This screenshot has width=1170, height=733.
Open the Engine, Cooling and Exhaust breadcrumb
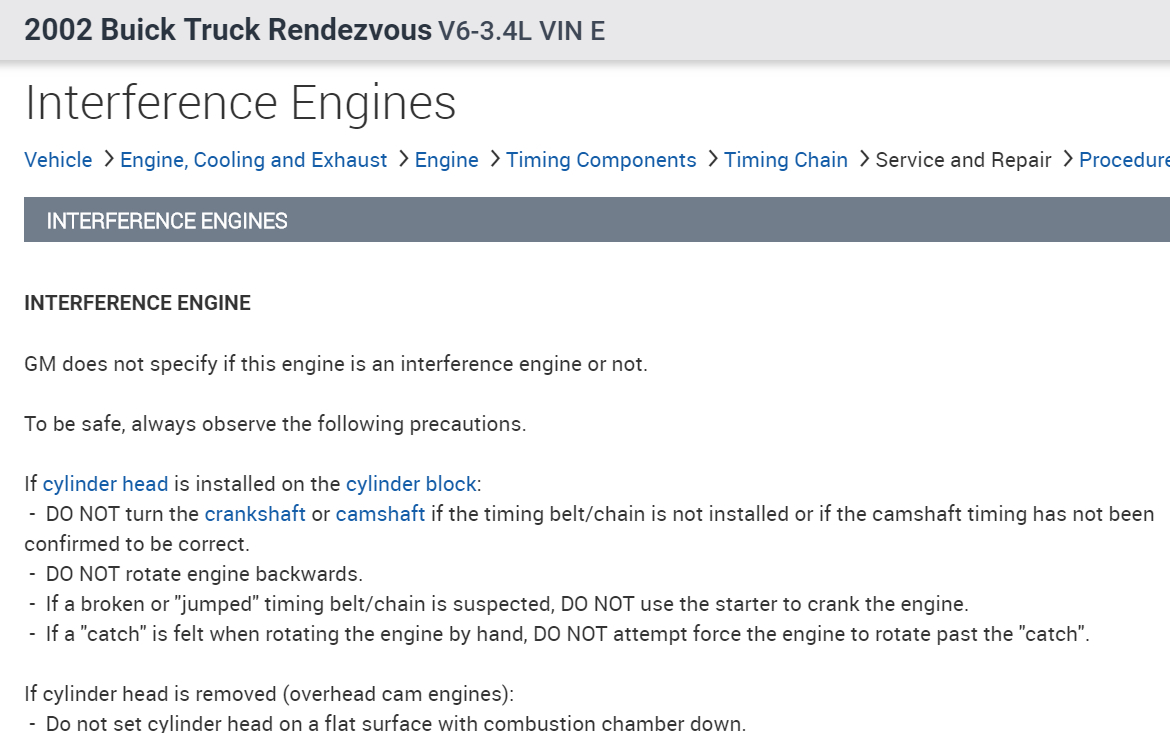[253, 160]
